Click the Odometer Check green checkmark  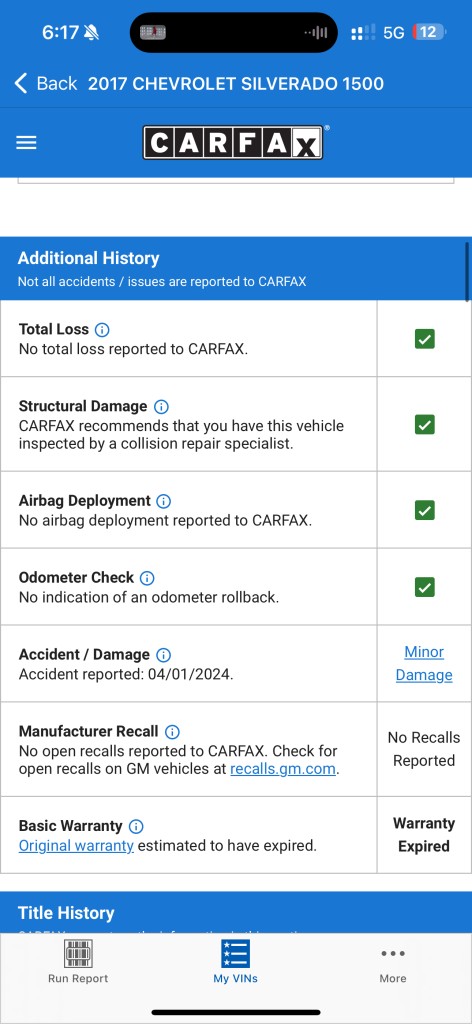[x=424, y=587]
